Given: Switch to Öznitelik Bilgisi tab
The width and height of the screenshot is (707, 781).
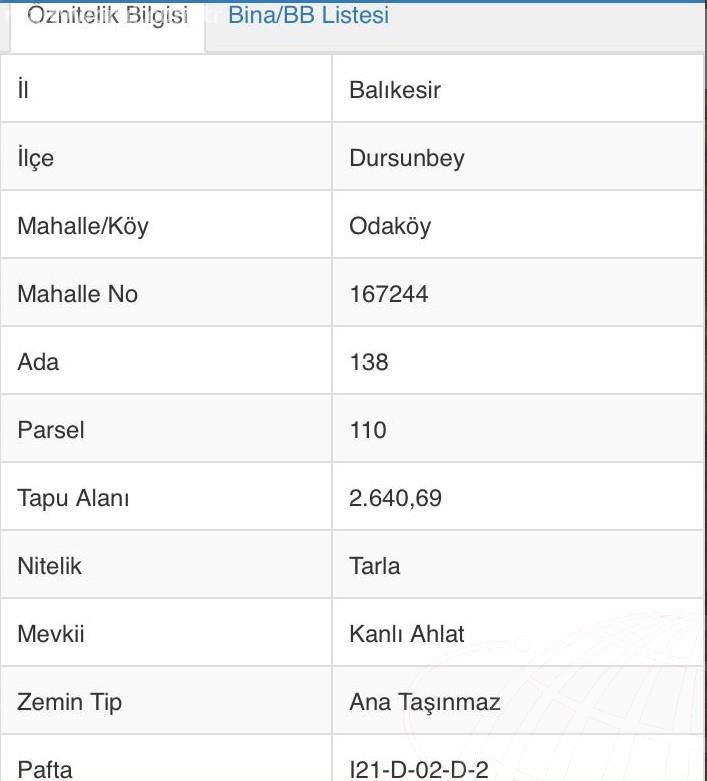Looking at the screenshot, I should [107, 17].
